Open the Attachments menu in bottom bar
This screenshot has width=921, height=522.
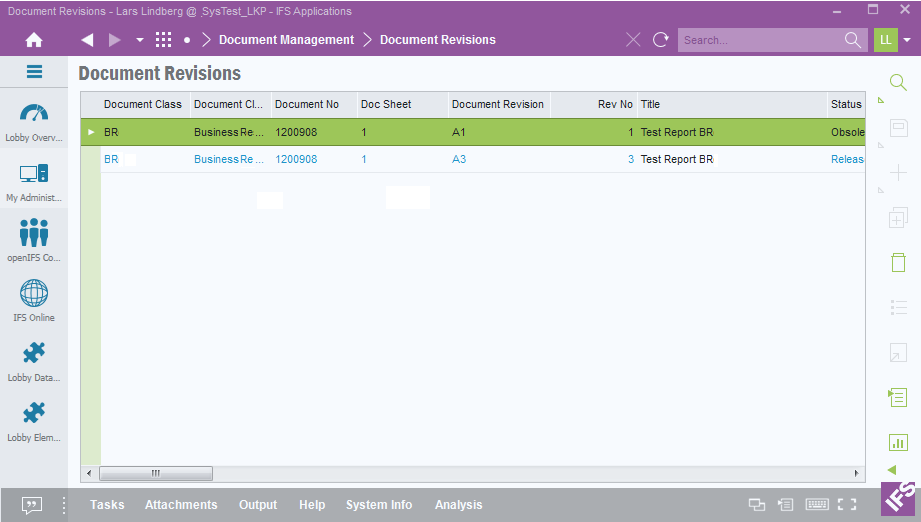pyautogui.click(x=181, y=505)
